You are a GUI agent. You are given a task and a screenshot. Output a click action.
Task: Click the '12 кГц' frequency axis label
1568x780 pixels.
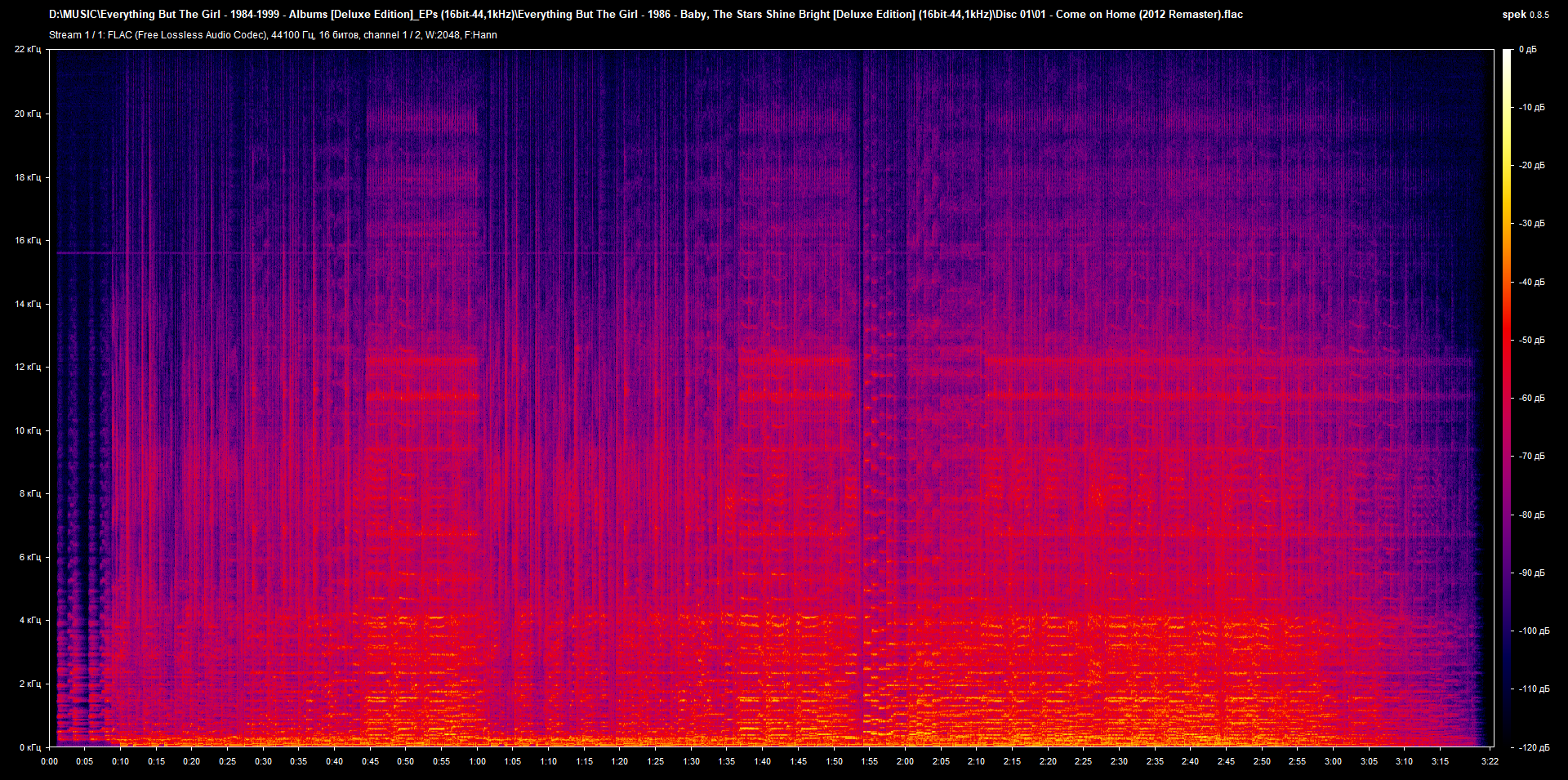pyautogui.click(x=28, y=367)
